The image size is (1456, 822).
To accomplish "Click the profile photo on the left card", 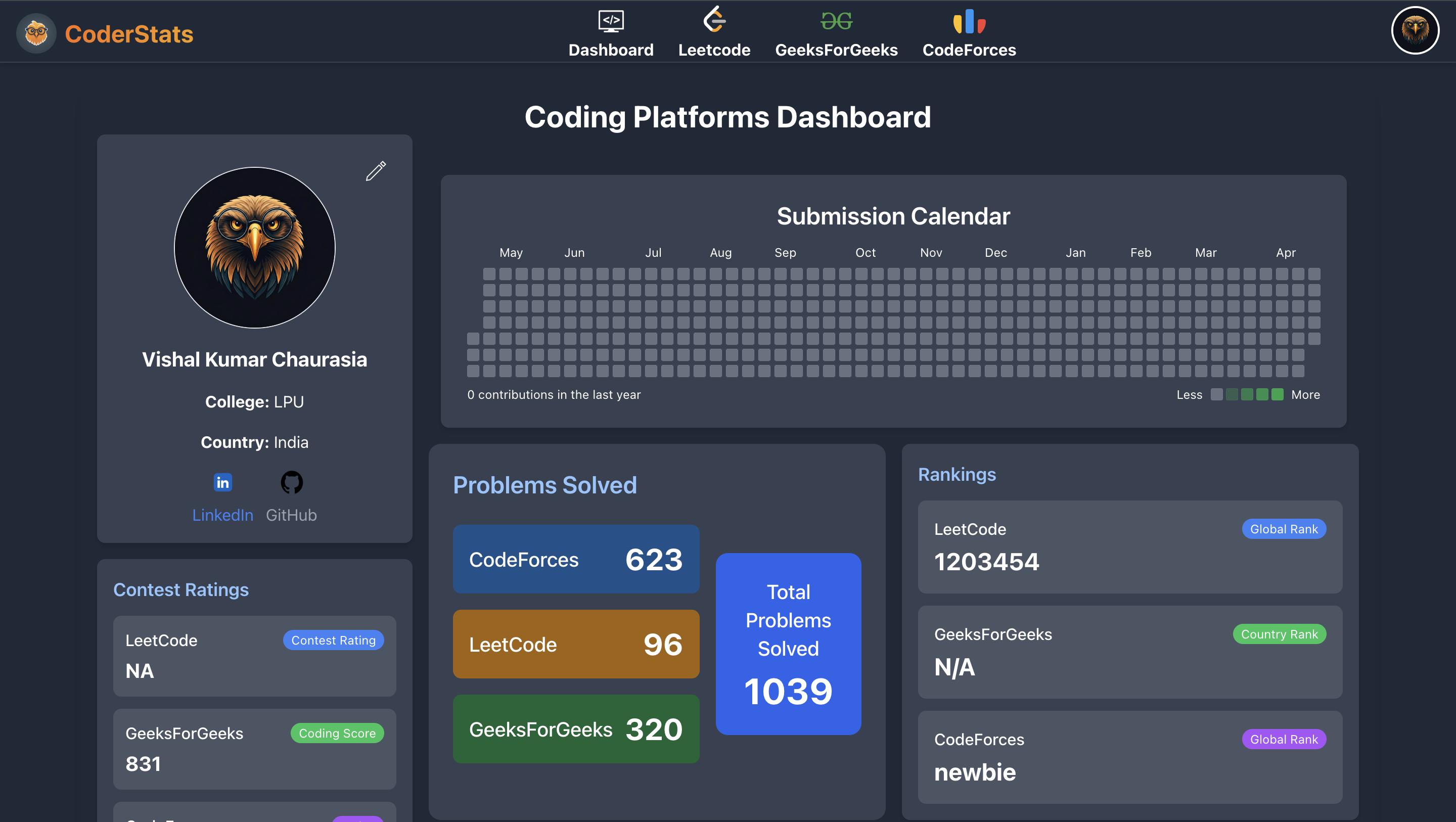I will 254,248.
